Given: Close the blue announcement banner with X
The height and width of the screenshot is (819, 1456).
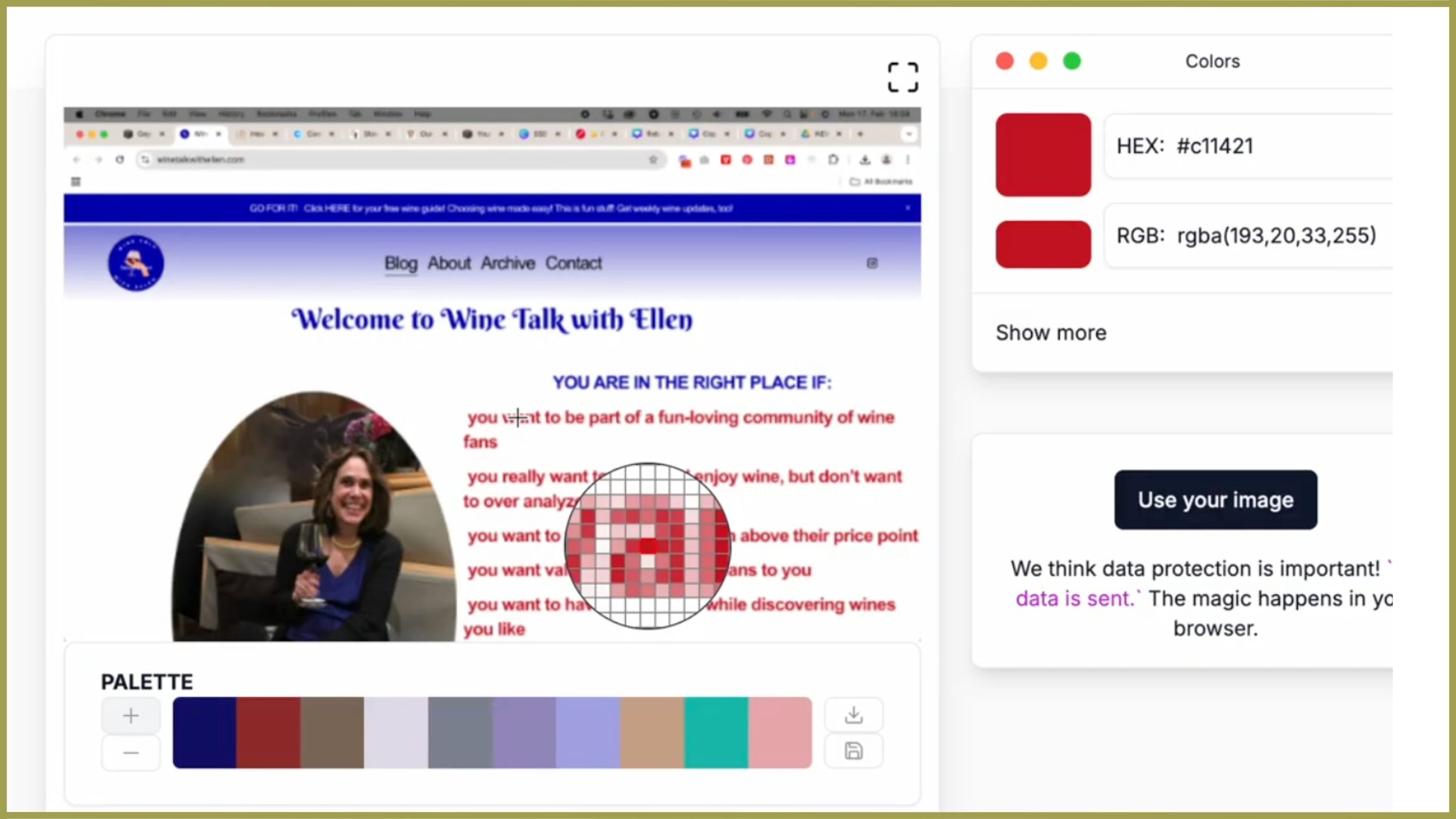Looking at the screenshot, I should (x=907, y=208).
